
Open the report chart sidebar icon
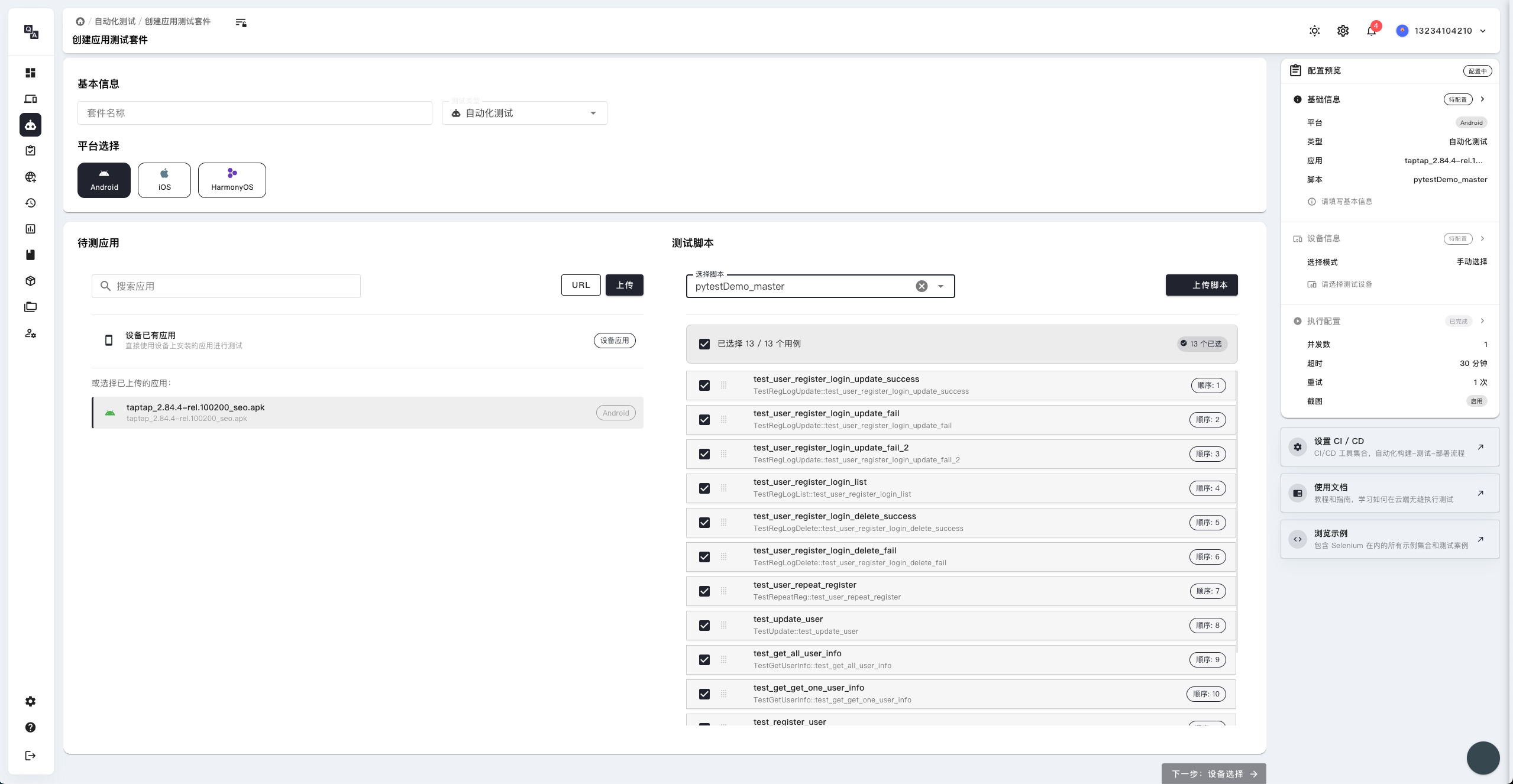tap(31, 229)
